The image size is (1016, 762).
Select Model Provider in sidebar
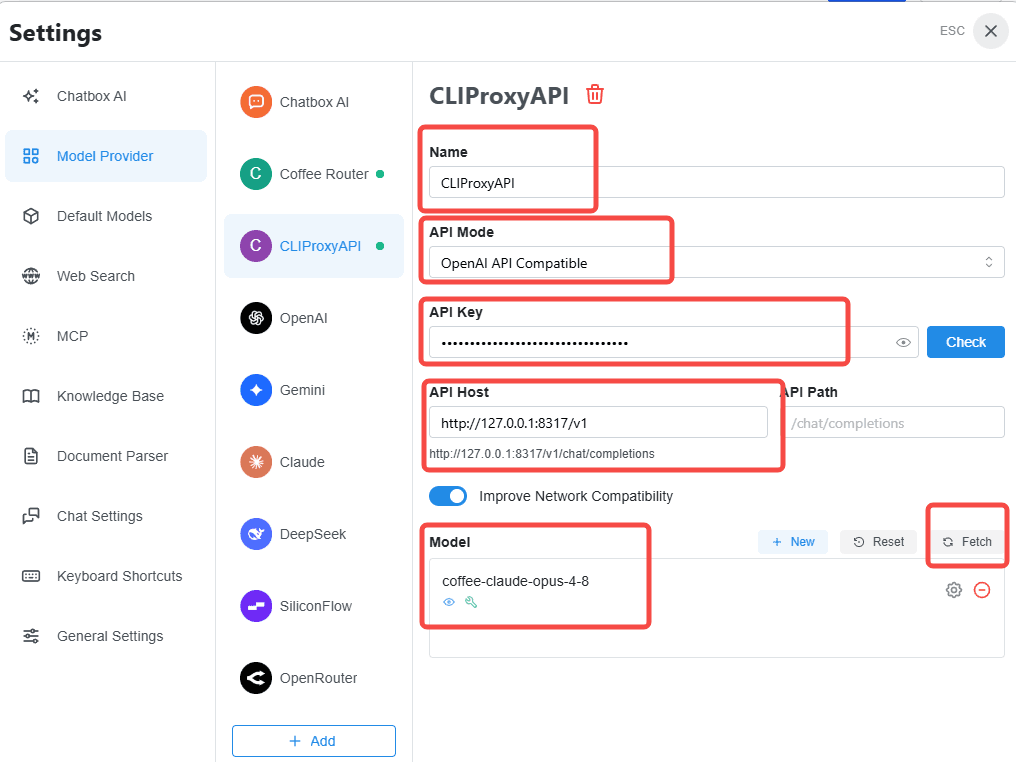point(106,156)
